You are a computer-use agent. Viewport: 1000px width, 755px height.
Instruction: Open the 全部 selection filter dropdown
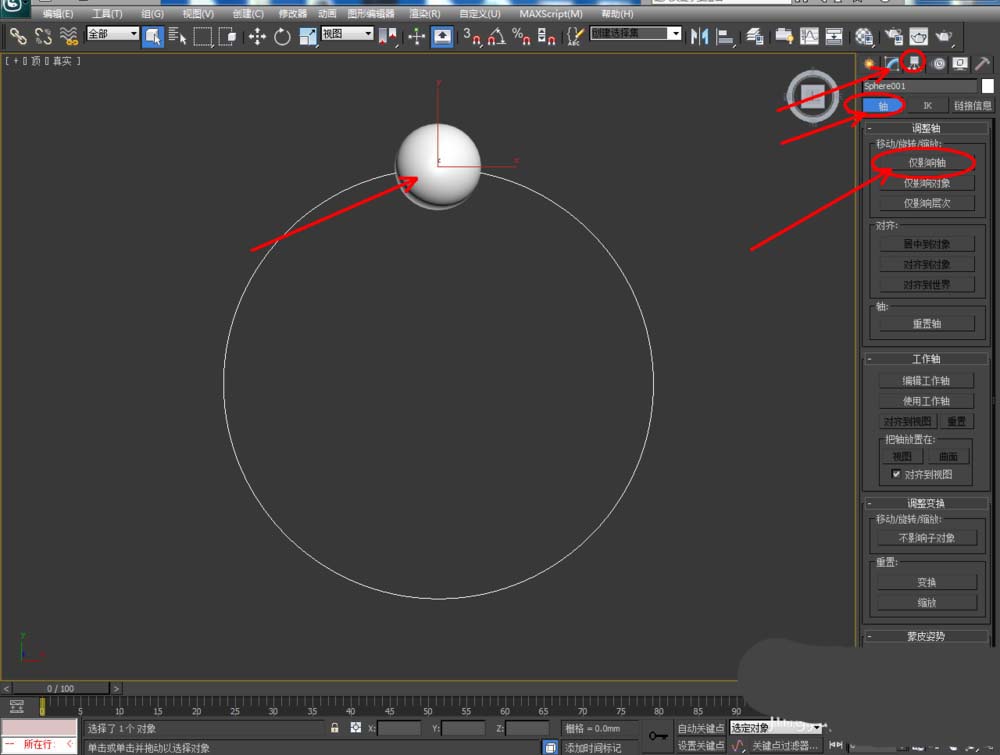112,34
